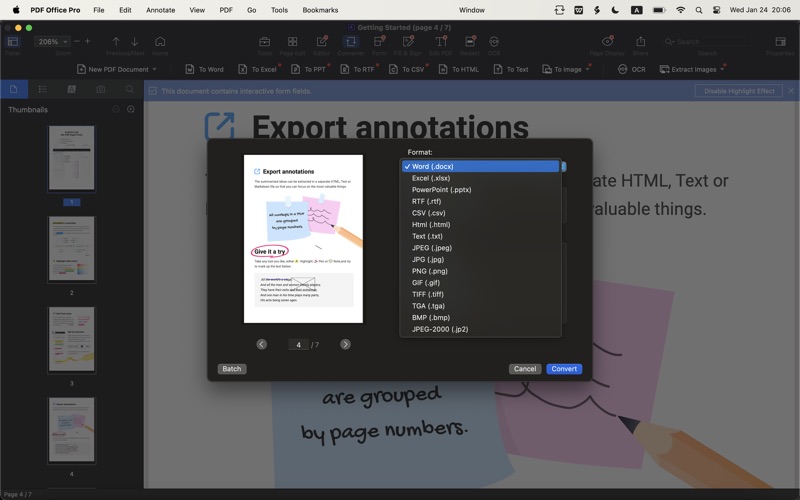800x500 pixels.
Task: Go to previous preview page in dialog
Action: point(262,344)
